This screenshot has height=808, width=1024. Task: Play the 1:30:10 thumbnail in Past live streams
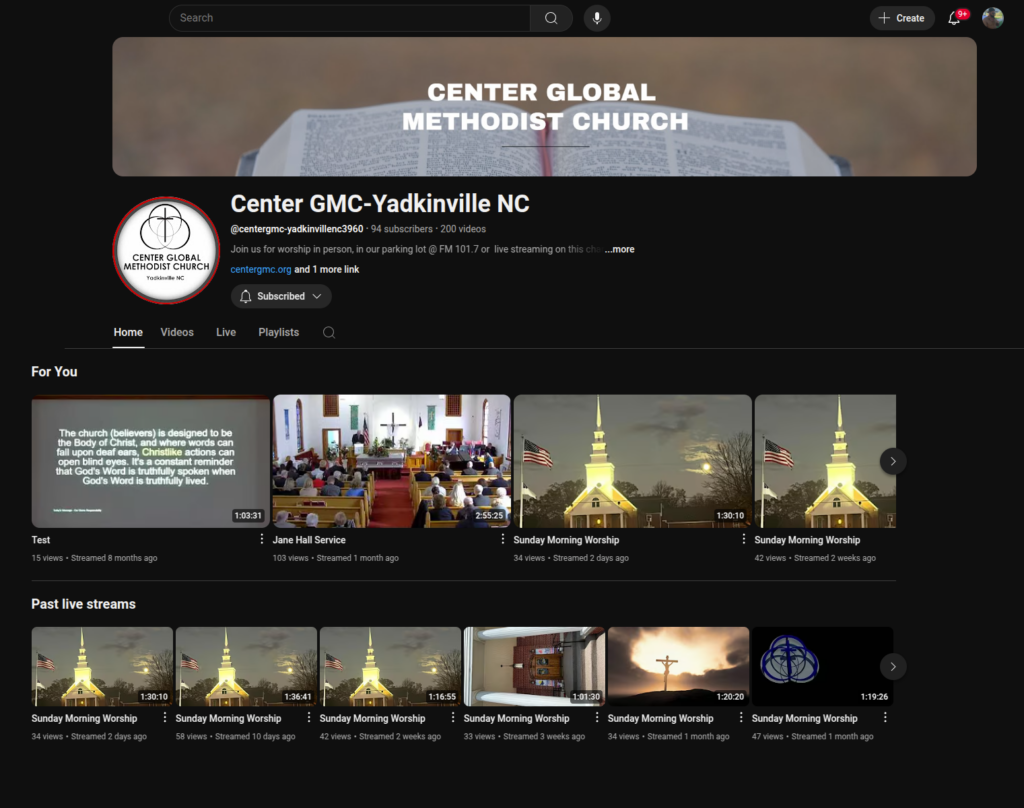[102, 666]
